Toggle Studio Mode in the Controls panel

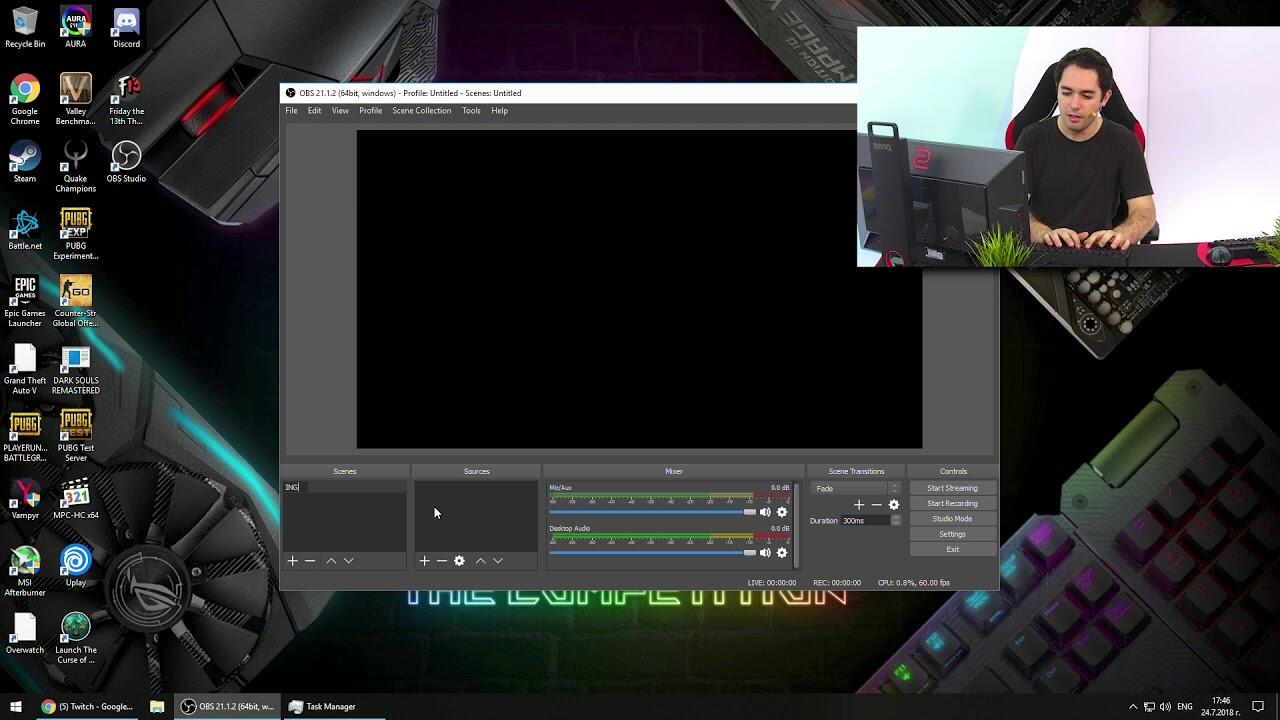coord(952,519)
